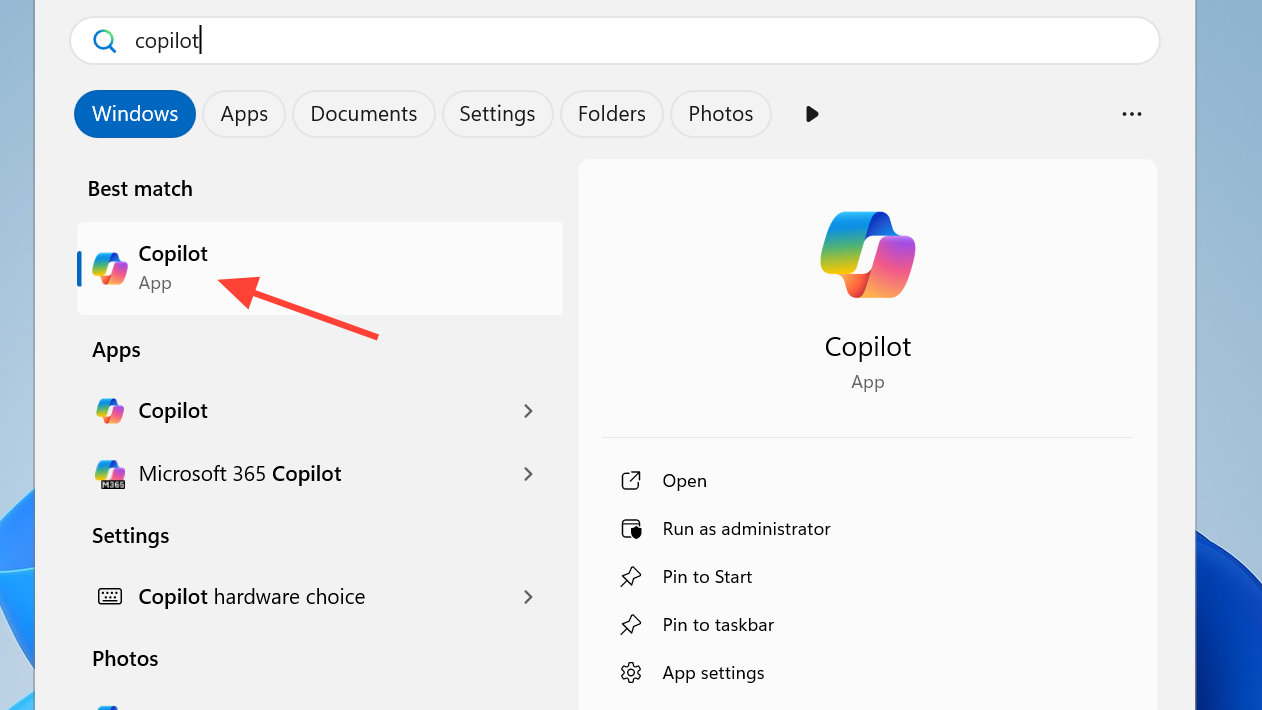This screenshot has width=1262, height=710.
Task: Show more filter categories arrow
Action: 812,114
